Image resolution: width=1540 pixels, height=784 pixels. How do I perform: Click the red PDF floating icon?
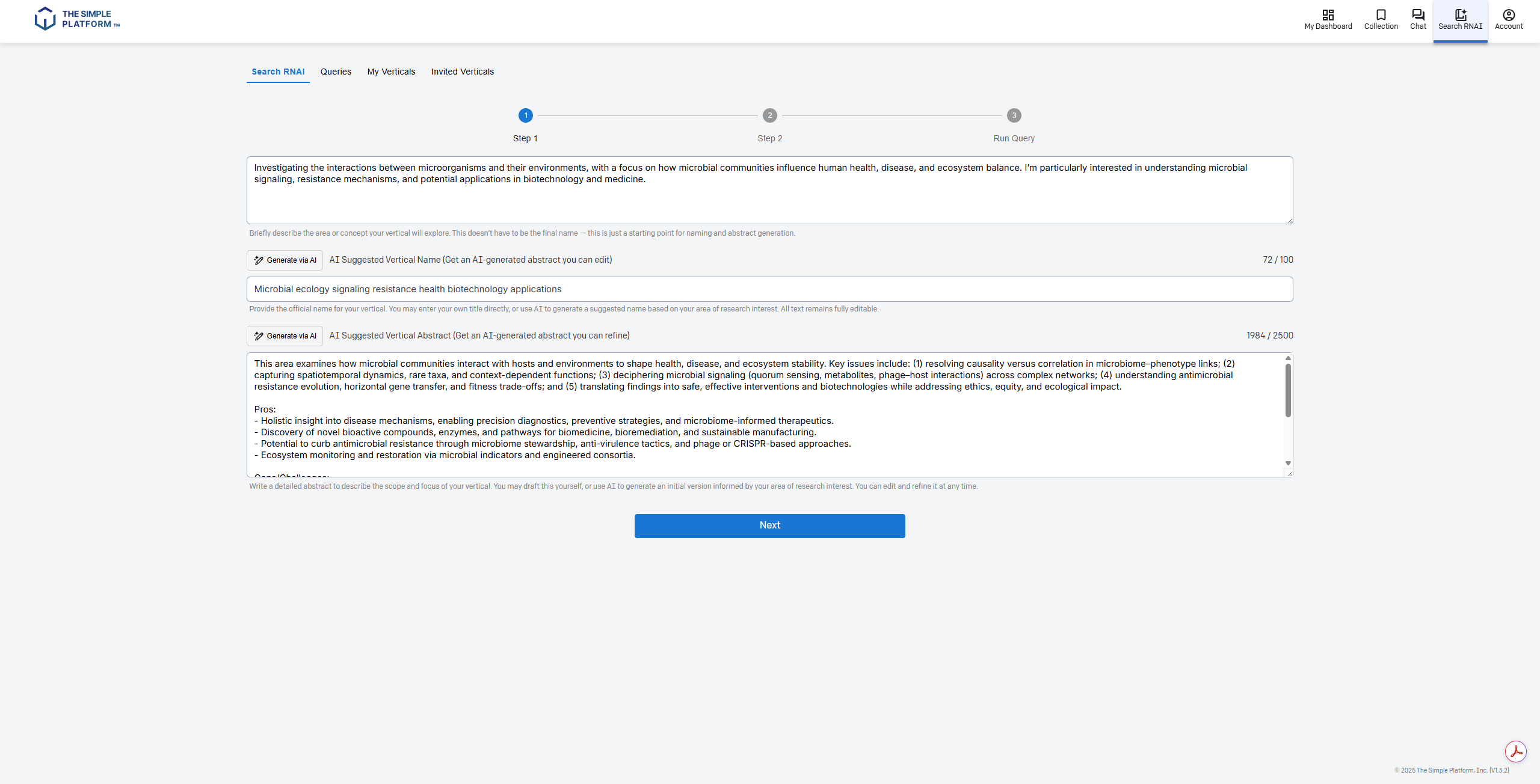pyautogui.click(x=1515, y=751)
